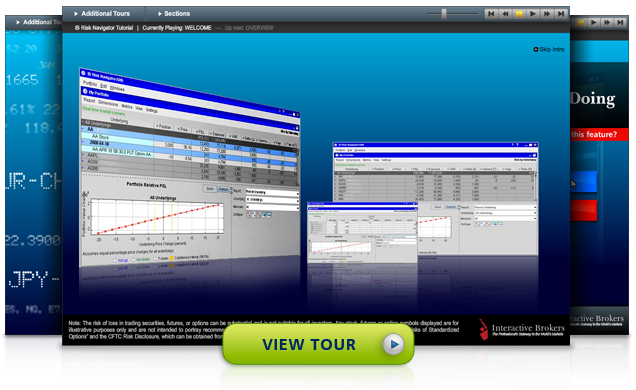Open the Edit menu in the tilted Risk Navigator
Screen dimensions: 636x390
click(103, 86)
